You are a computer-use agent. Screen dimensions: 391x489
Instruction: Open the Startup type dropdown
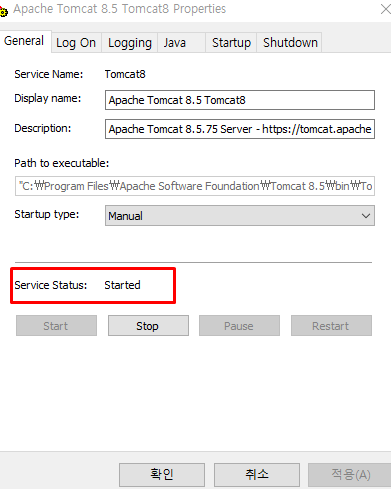(240, 216)
